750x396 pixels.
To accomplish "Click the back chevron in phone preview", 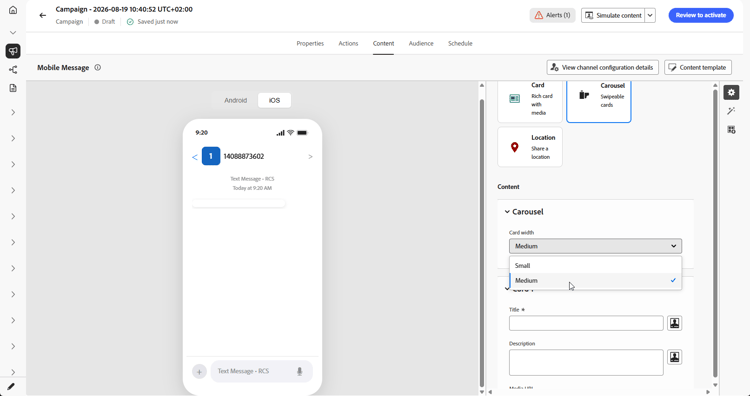I will tap(195, 157).
